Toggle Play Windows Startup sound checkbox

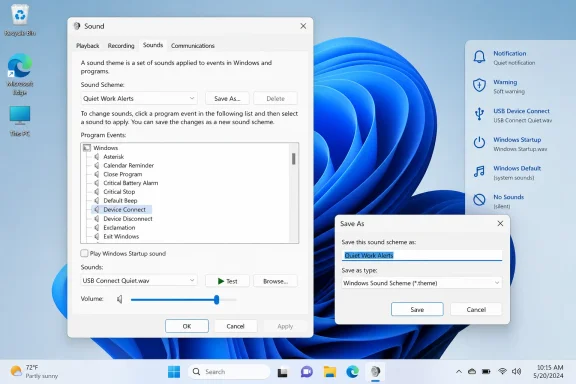click(x=84, y=253)
